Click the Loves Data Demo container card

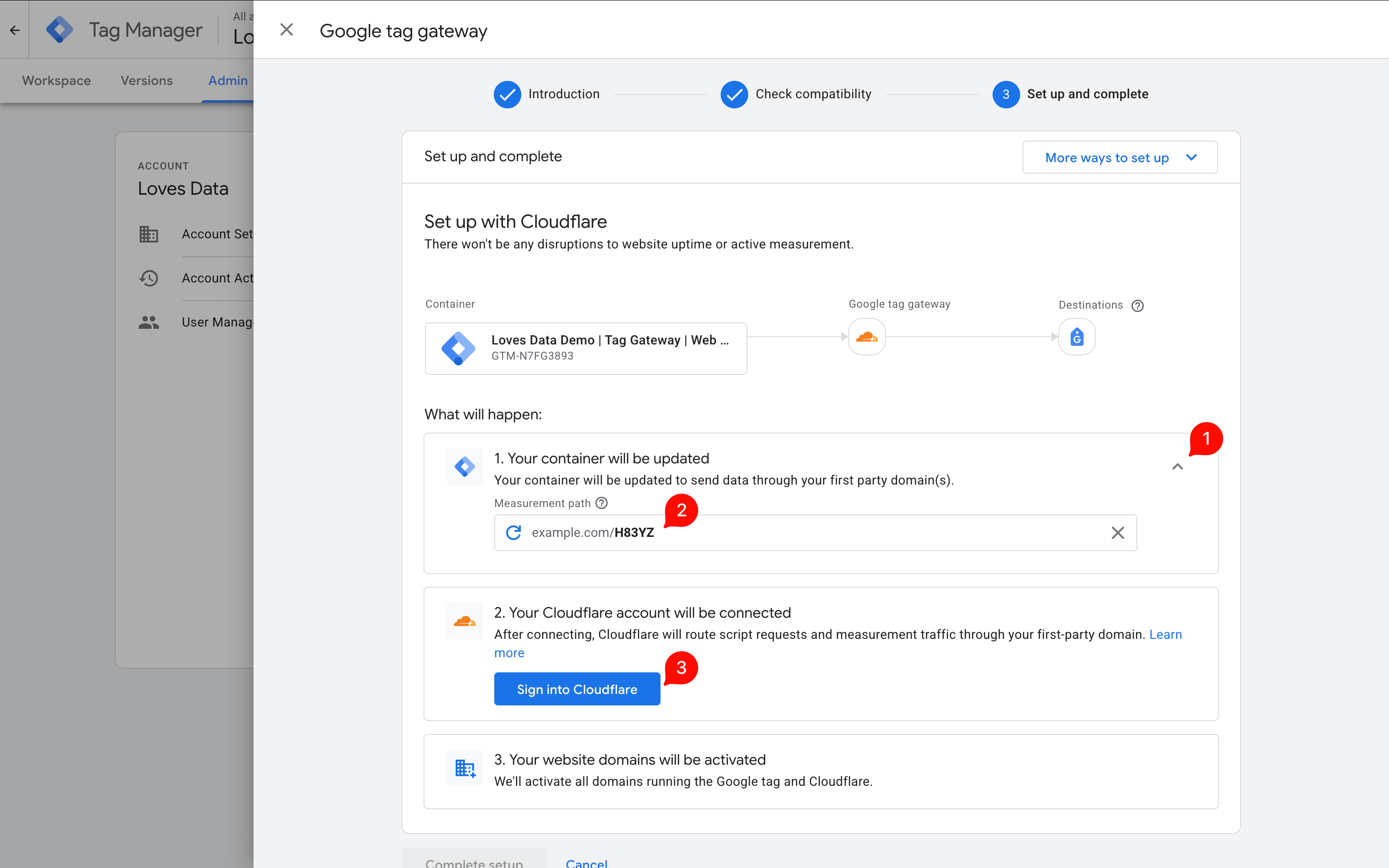586,349
